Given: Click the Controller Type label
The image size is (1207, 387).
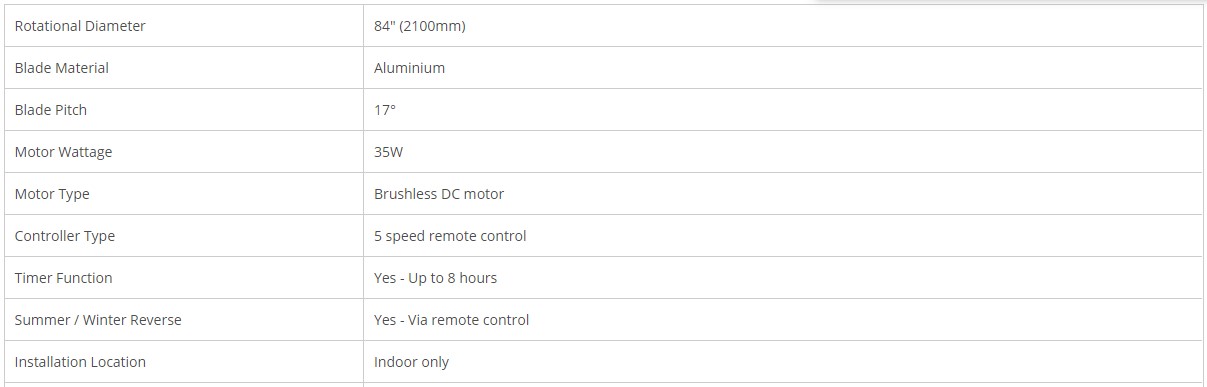Looking at the screenshot, I should (65, 236).
